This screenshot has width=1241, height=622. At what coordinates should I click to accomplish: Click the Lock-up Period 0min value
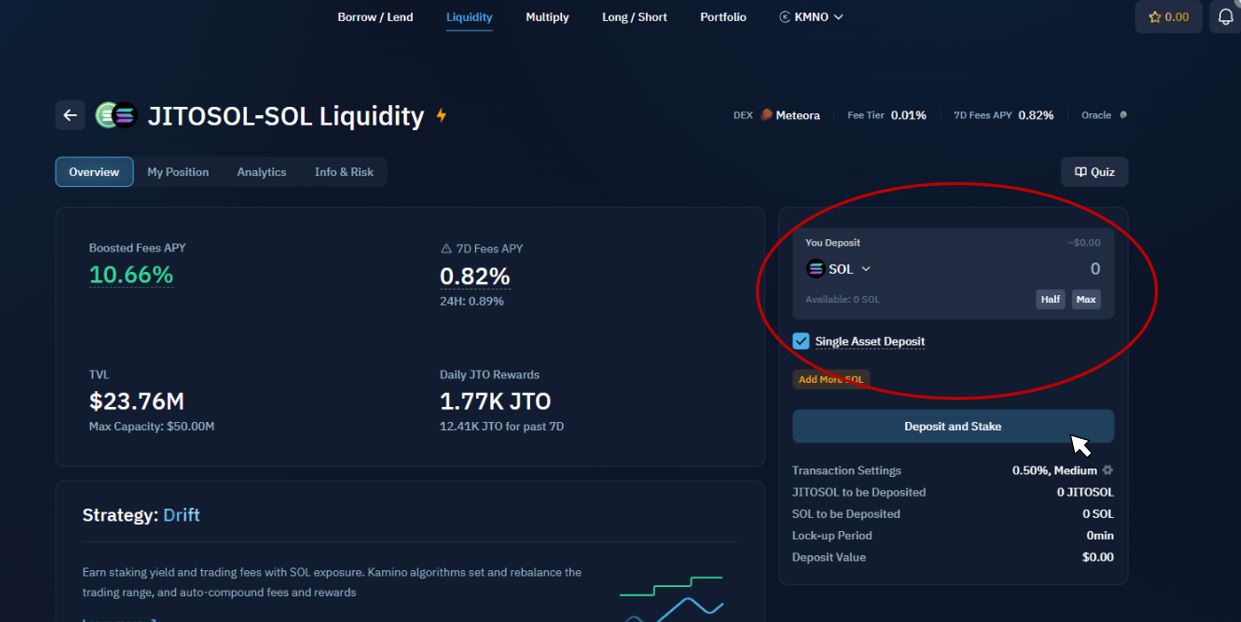(x=1100, y=536)
